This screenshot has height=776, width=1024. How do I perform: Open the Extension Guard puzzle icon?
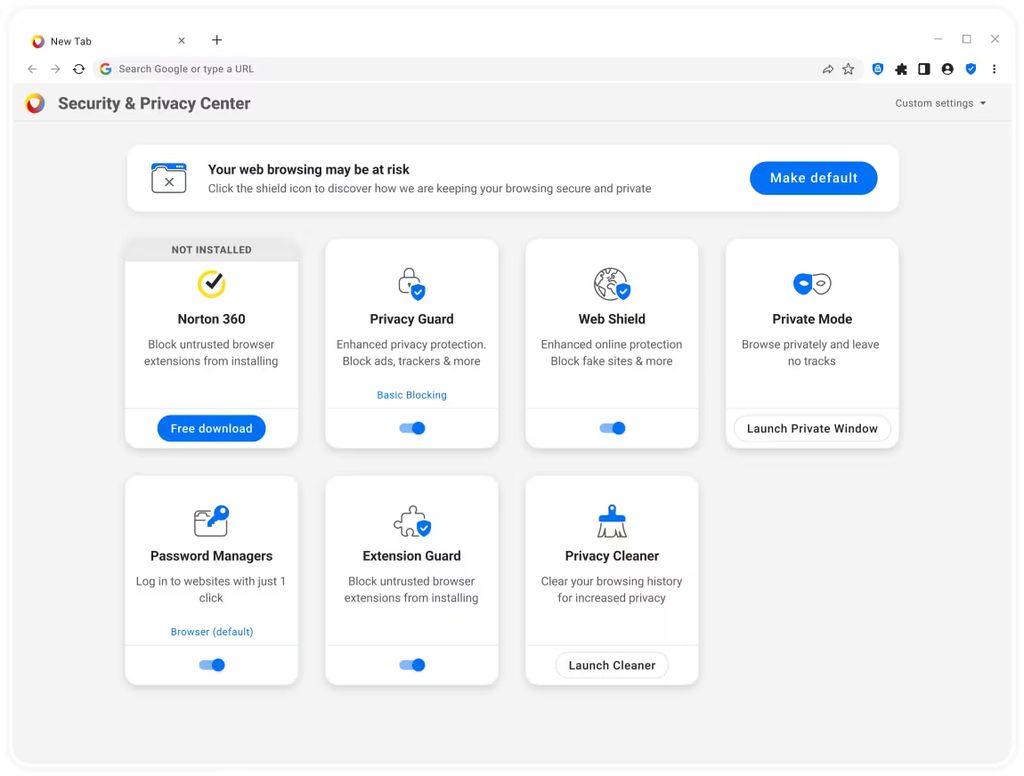click(411, 520)
